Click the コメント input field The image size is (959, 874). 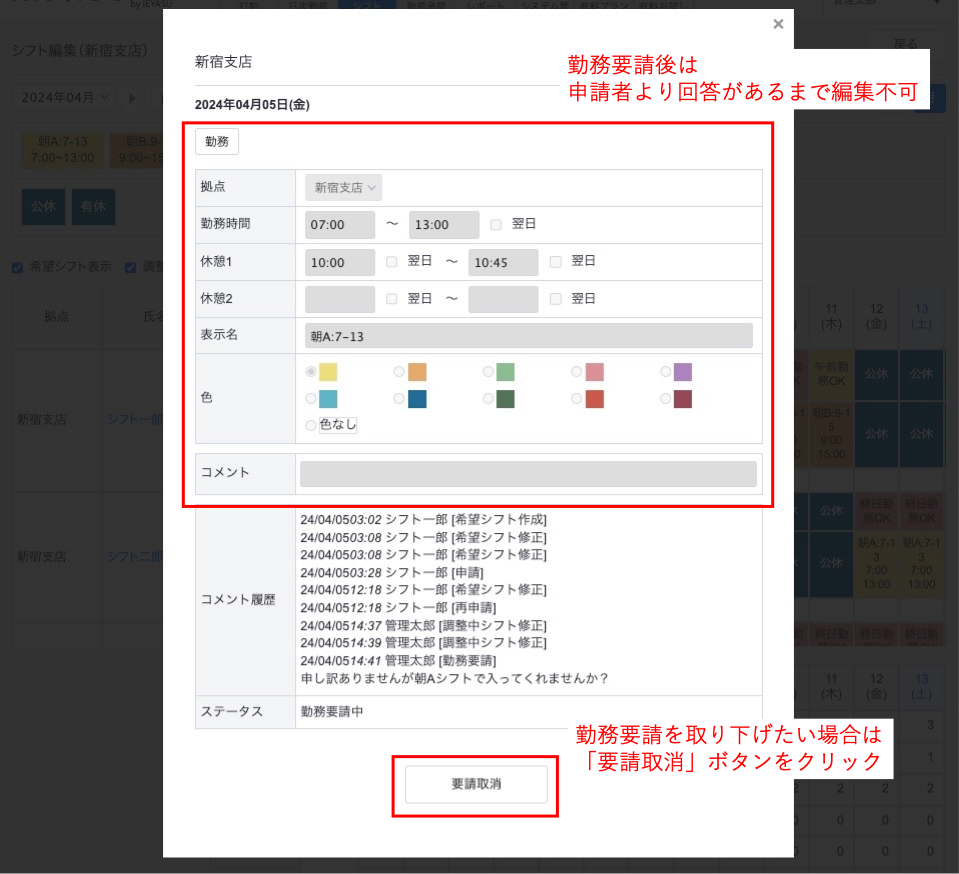[x=528, y=474]
